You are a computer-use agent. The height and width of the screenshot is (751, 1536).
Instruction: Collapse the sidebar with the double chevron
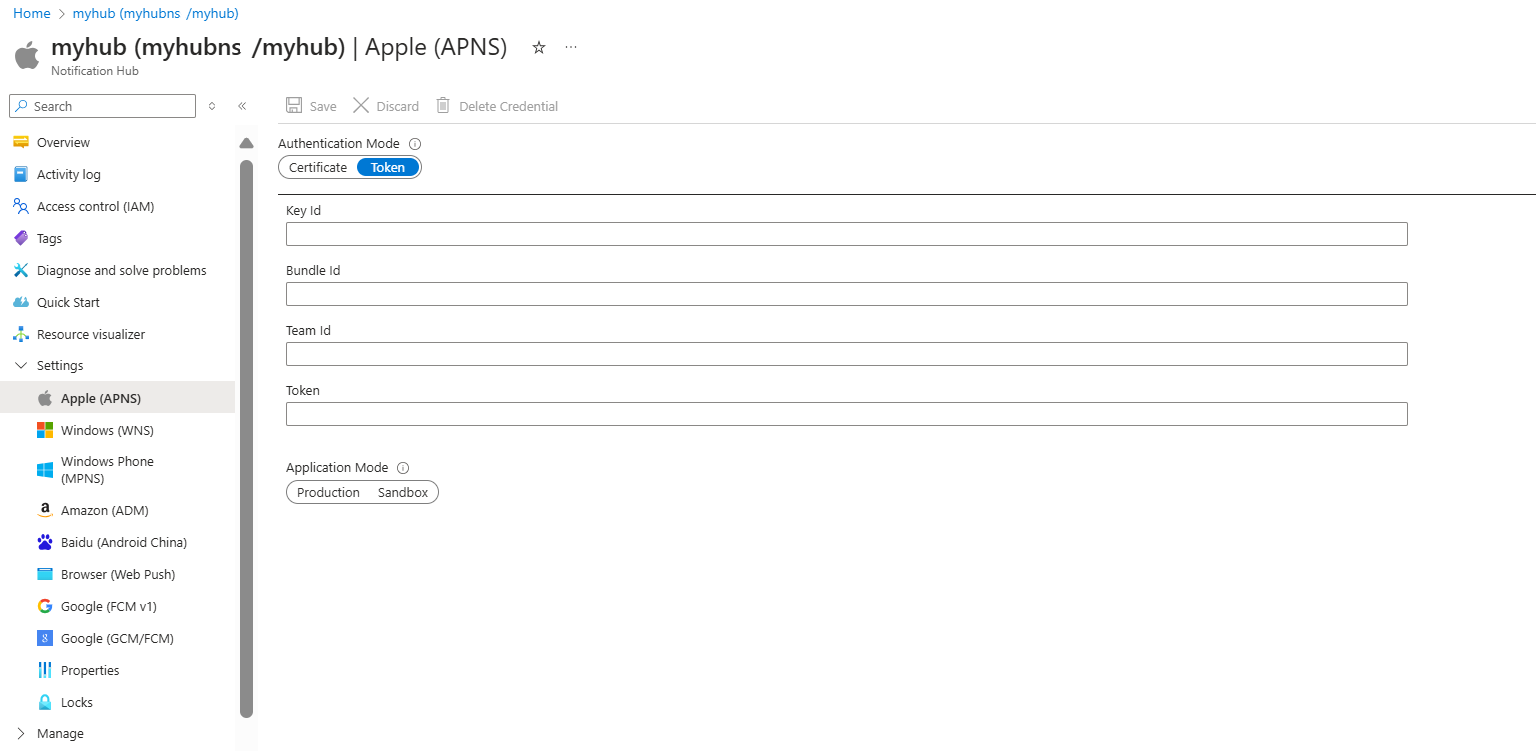(243, 105)
